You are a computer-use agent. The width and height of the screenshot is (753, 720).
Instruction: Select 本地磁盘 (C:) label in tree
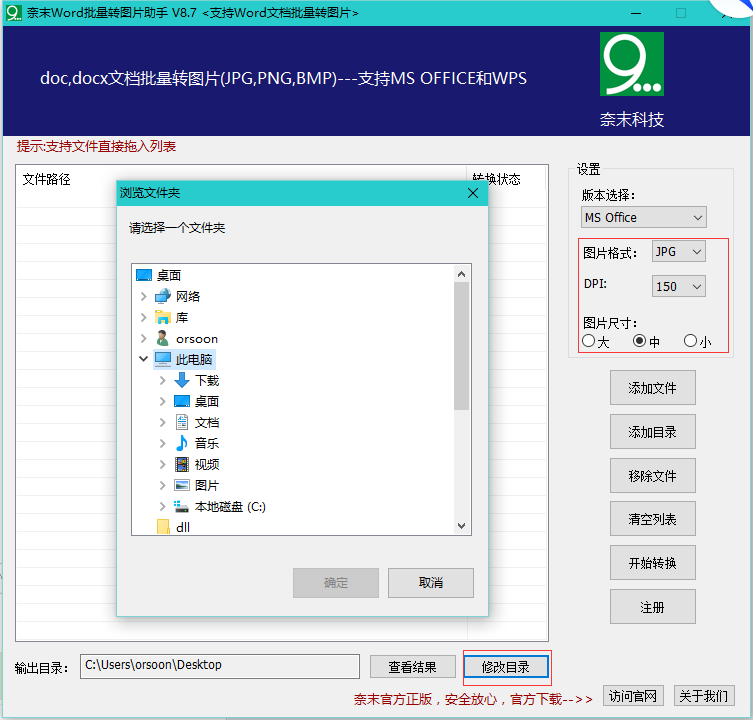230,507
